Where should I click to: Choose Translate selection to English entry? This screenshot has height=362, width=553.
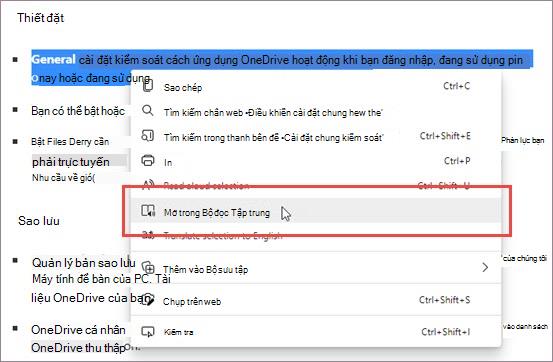(316, 236)
